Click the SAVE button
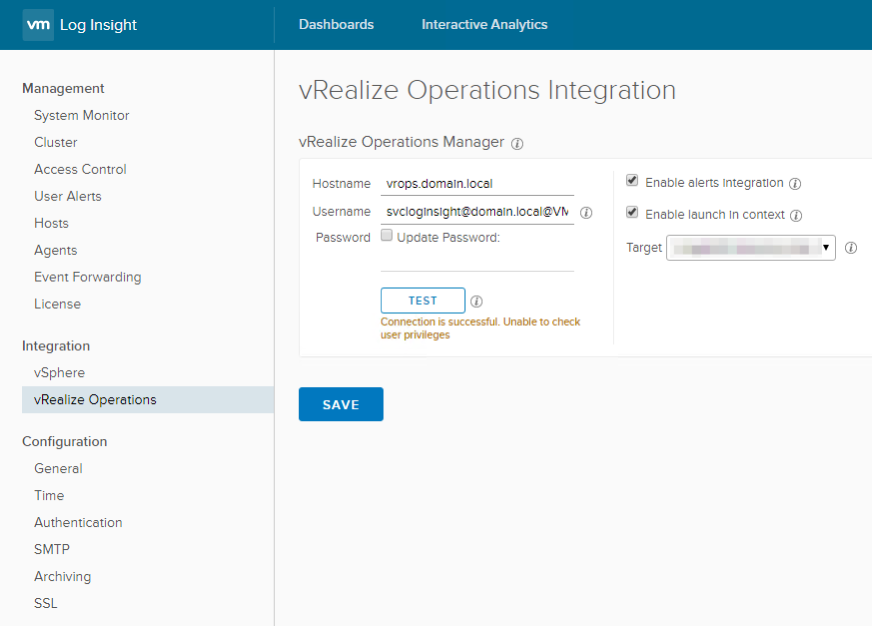Image resolution: width=872 pixels, height=626 pixels. click(x=341, y=404)
